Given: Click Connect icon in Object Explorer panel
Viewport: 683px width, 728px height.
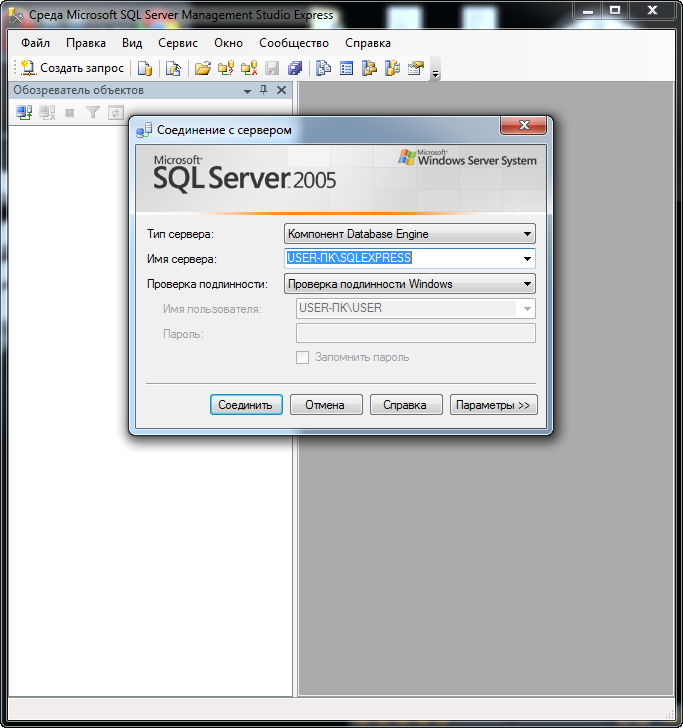Looking at the screenshot, I should click(24, 112).
